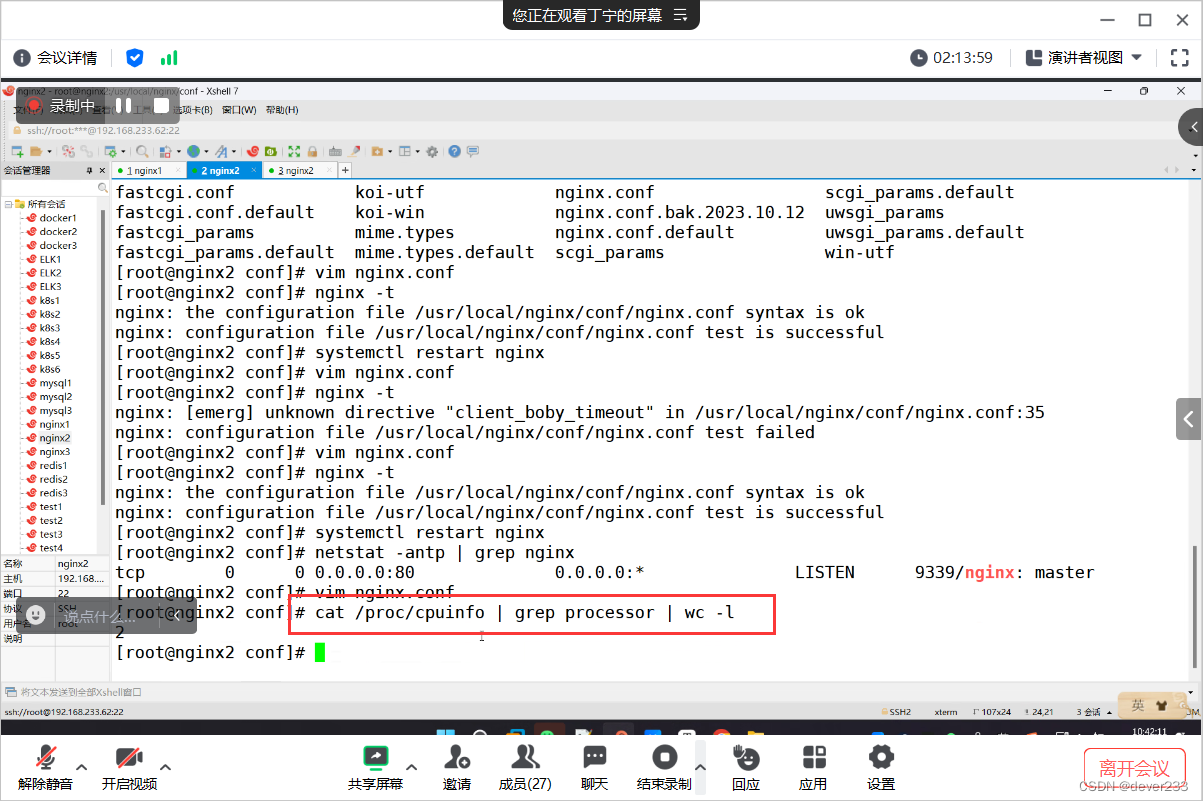
Task: Click Xshell fullscreen toolbar icon
Action: (x=294, y=152)
